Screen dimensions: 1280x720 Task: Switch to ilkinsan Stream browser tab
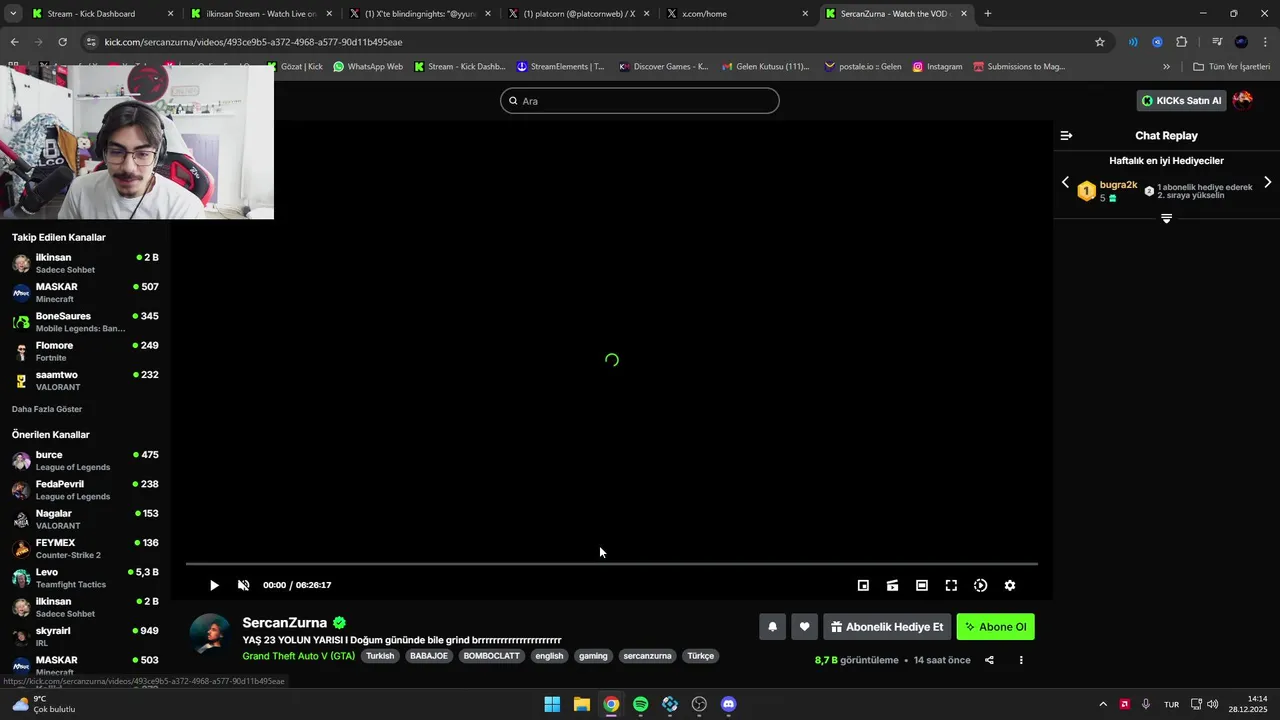tap(260, 14)
